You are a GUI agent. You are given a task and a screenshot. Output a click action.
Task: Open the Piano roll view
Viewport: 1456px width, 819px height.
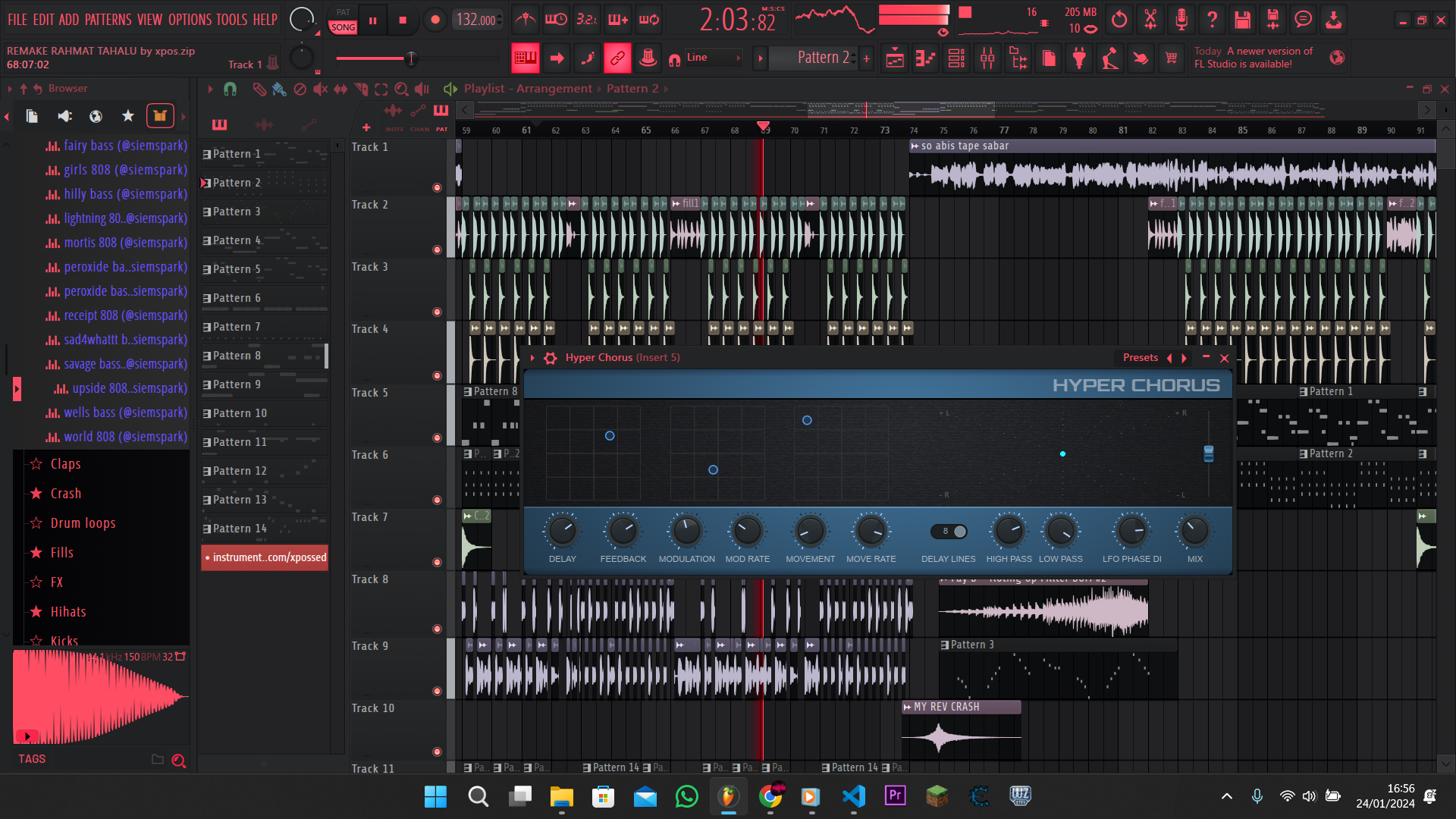click(x=925, y=58)
